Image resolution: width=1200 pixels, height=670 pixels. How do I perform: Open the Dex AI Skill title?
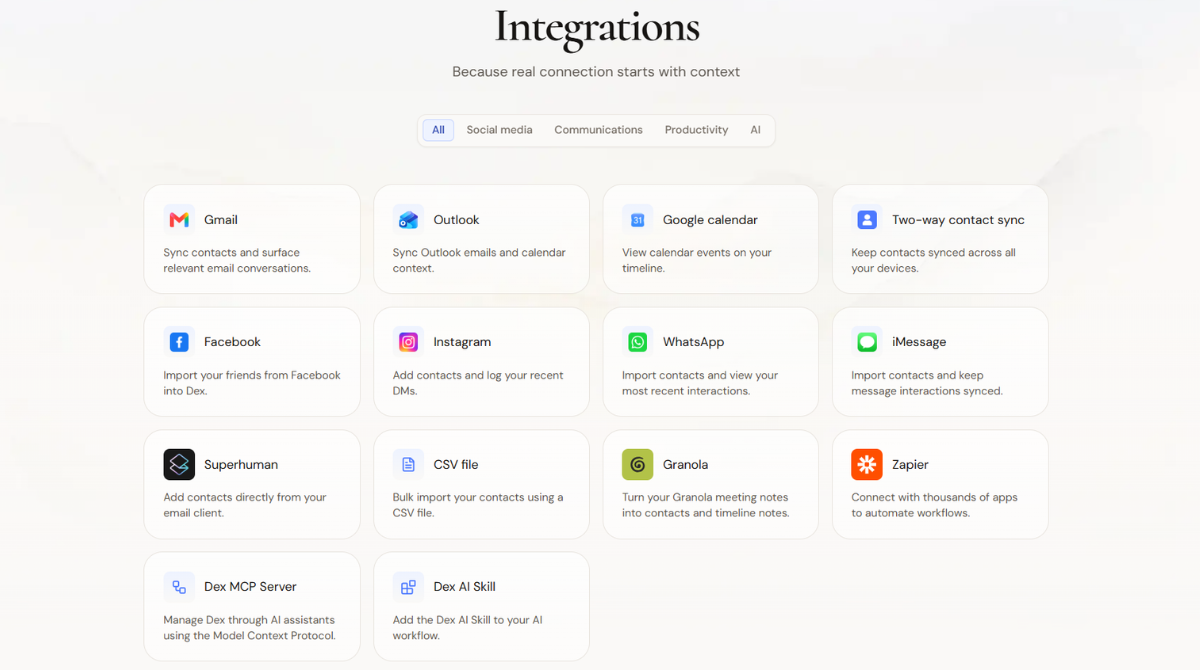click(x=464, y=587)
